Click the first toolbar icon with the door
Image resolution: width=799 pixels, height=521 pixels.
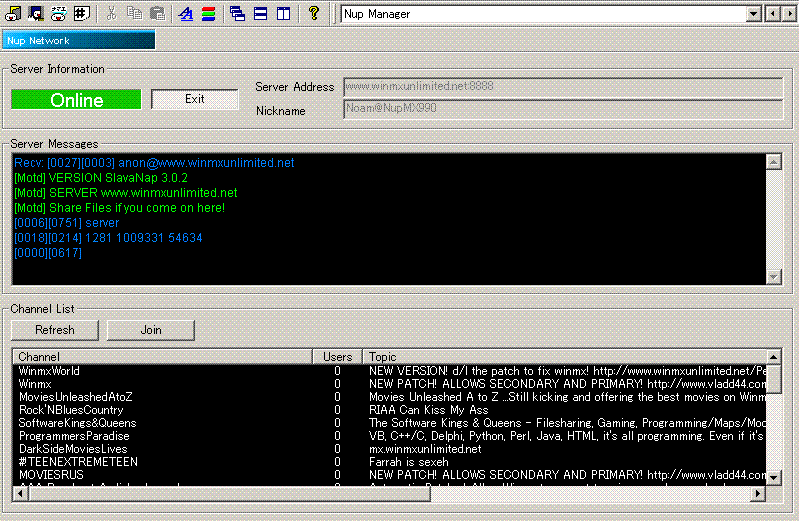click(13, 13)
